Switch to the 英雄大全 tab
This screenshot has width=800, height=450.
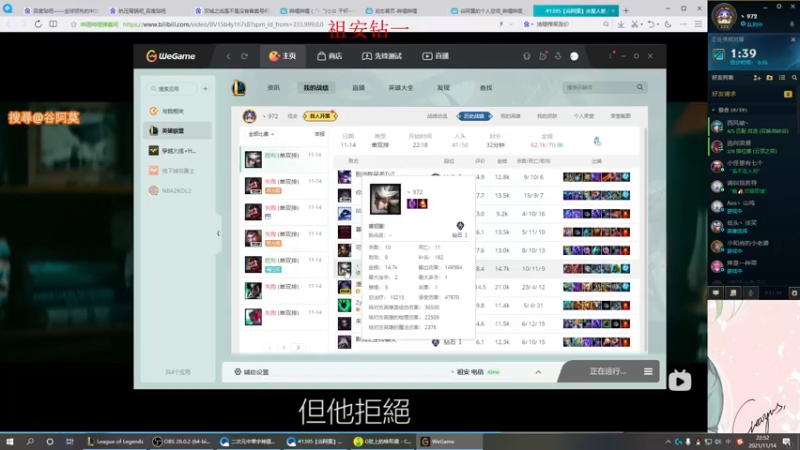point(401,88)
